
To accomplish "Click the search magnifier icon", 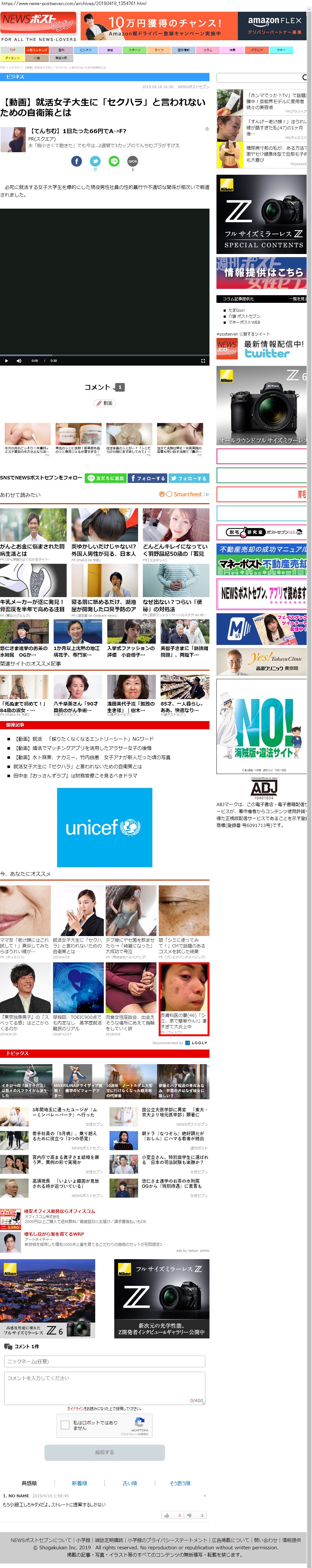I will [x=304, y=77].
